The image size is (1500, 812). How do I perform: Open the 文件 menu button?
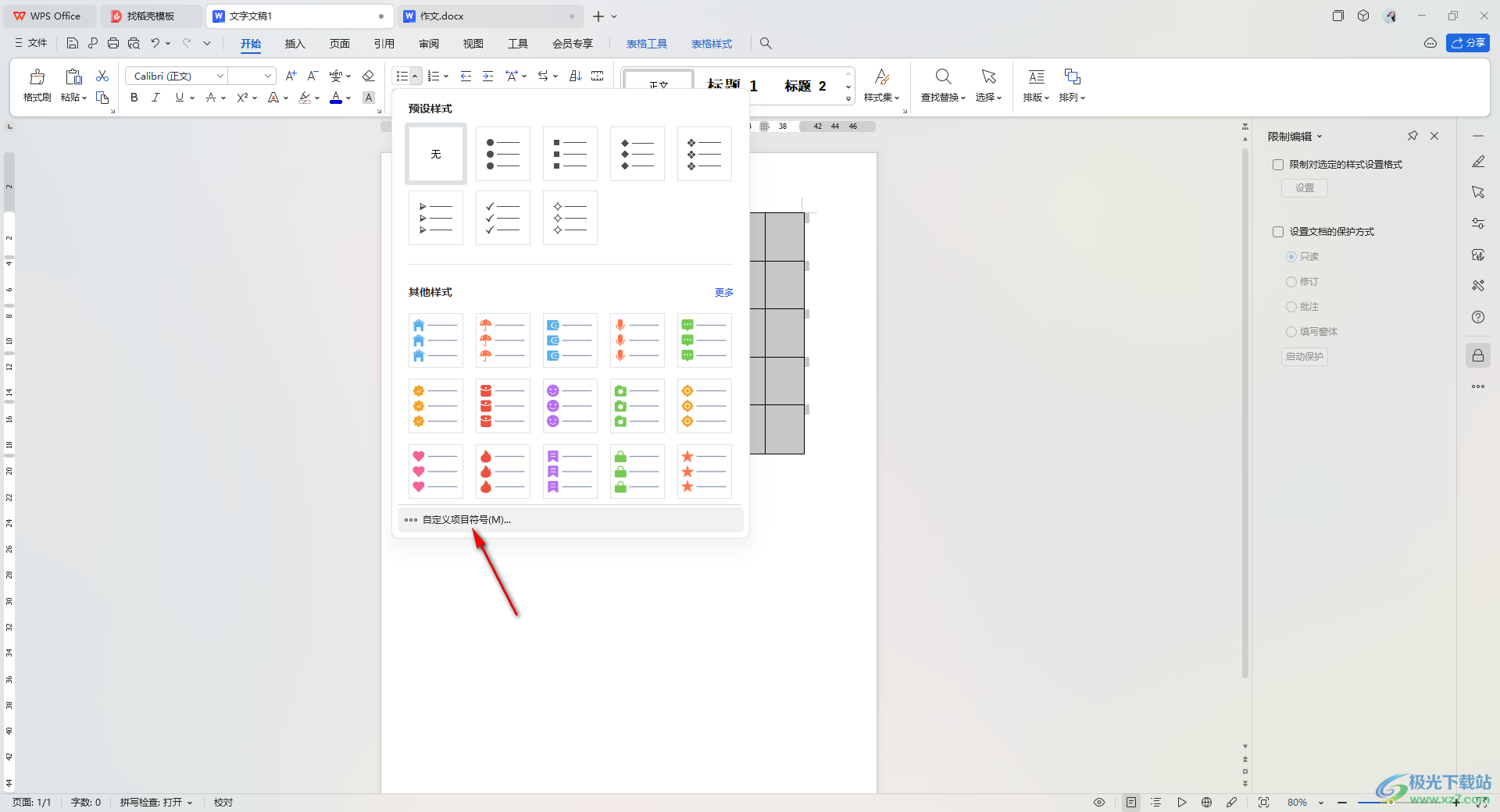(31, 44)
